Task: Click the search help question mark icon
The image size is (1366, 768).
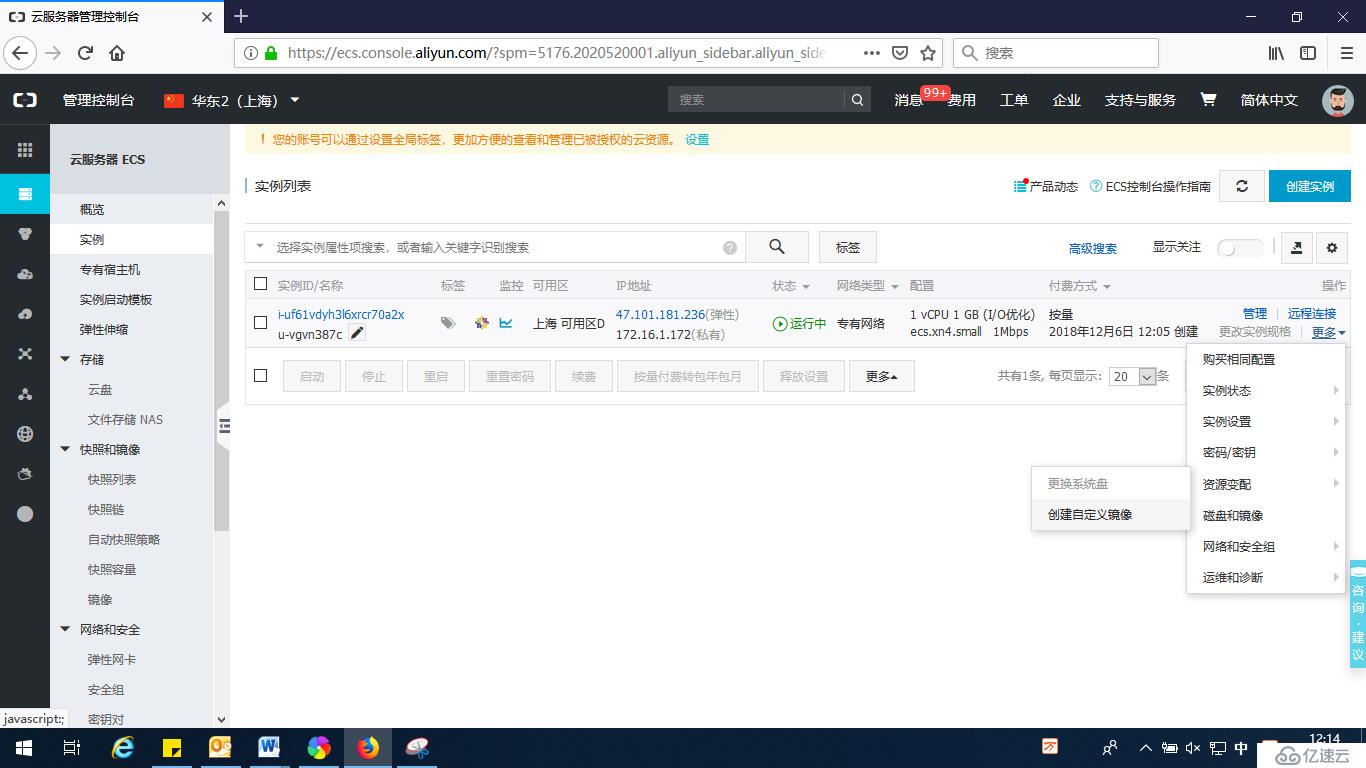Action: (x=730, y=247)
